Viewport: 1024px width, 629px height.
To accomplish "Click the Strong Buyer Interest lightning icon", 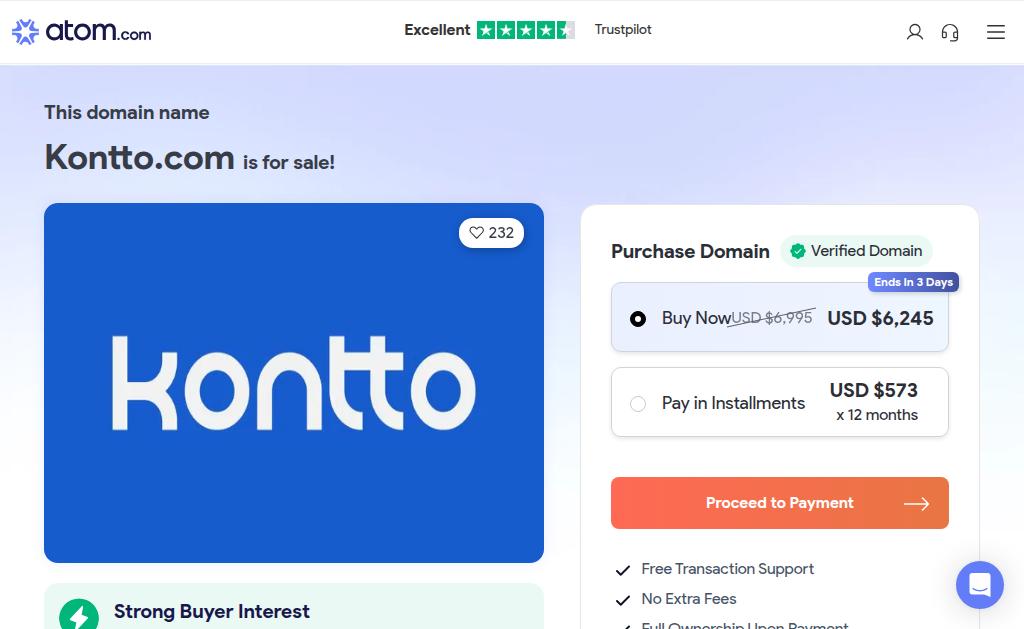I will tap(79, 614).
